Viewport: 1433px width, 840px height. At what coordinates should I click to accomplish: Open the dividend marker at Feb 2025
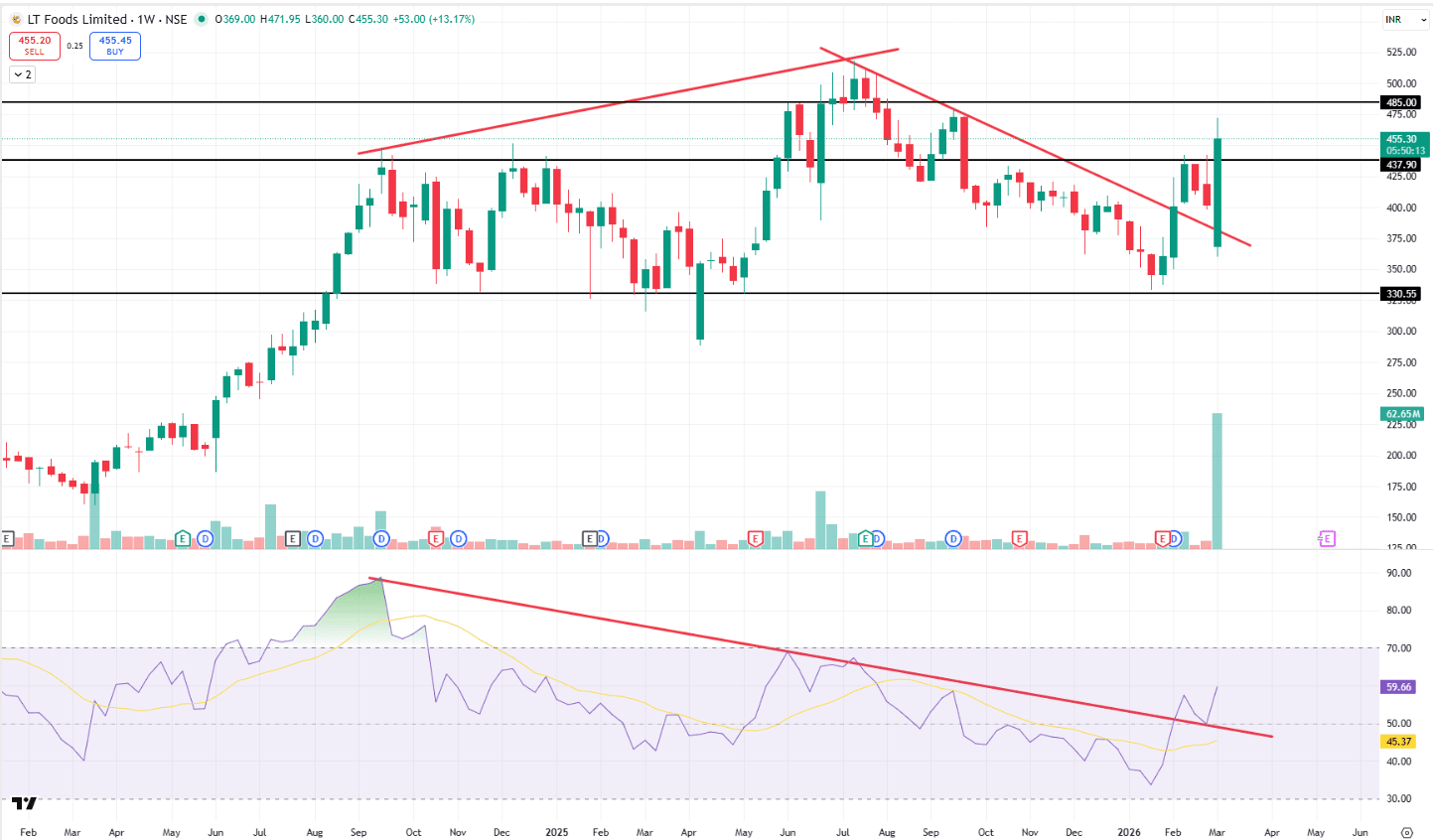point(602,538)
